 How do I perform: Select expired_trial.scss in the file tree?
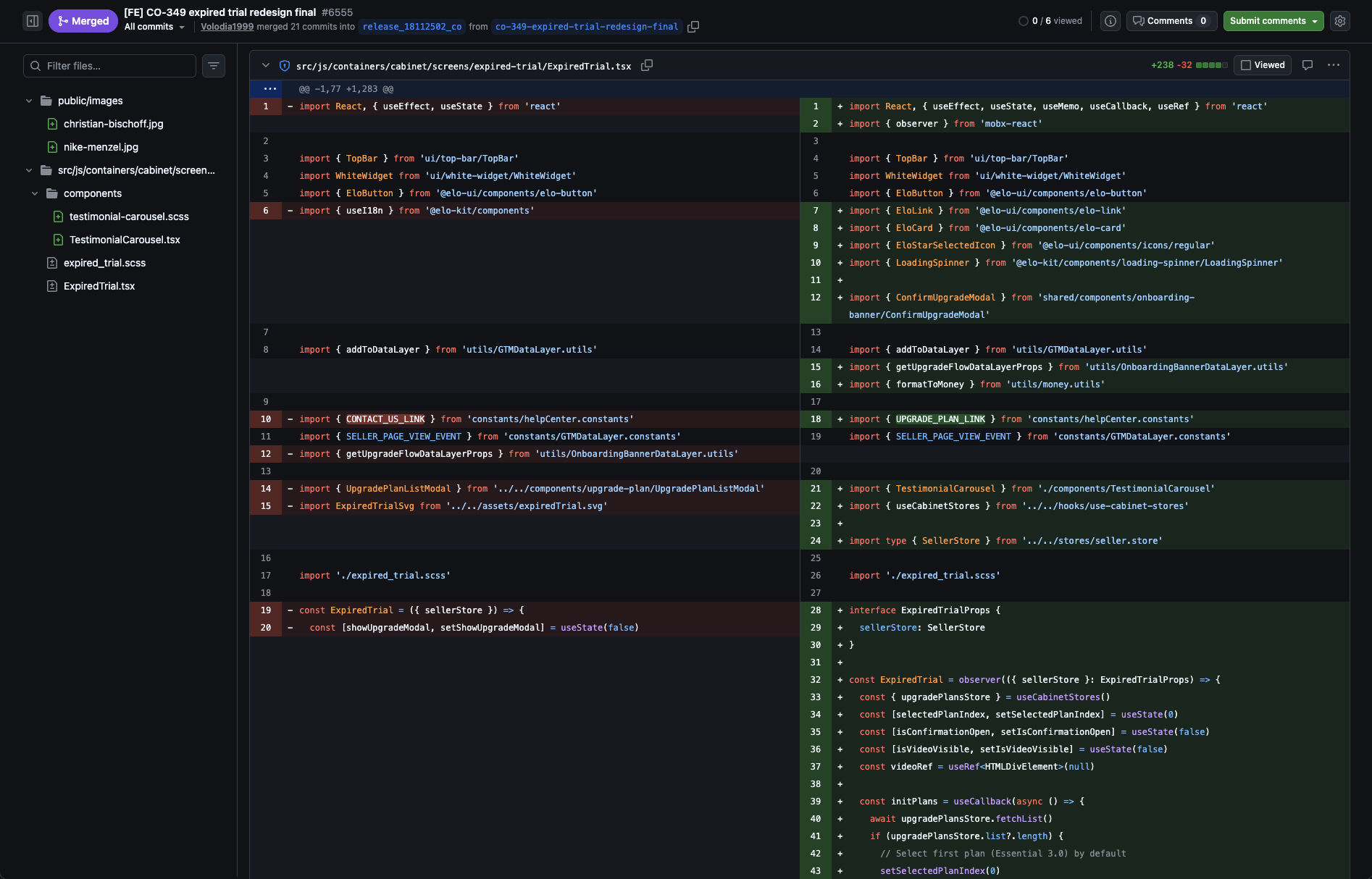104,263
